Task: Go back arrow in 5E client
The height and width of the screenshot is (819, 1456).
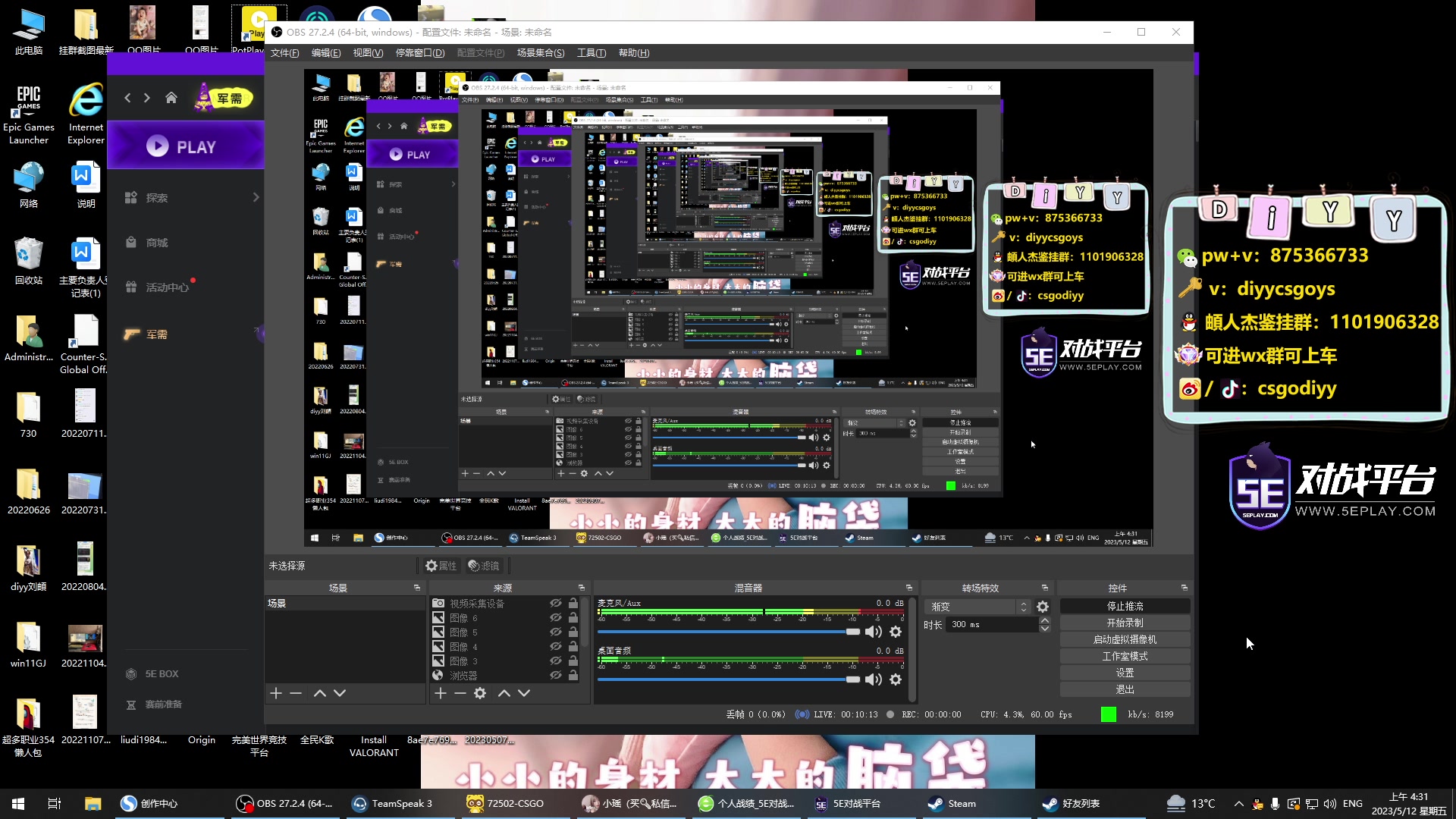Action: (x=127, y=98)
